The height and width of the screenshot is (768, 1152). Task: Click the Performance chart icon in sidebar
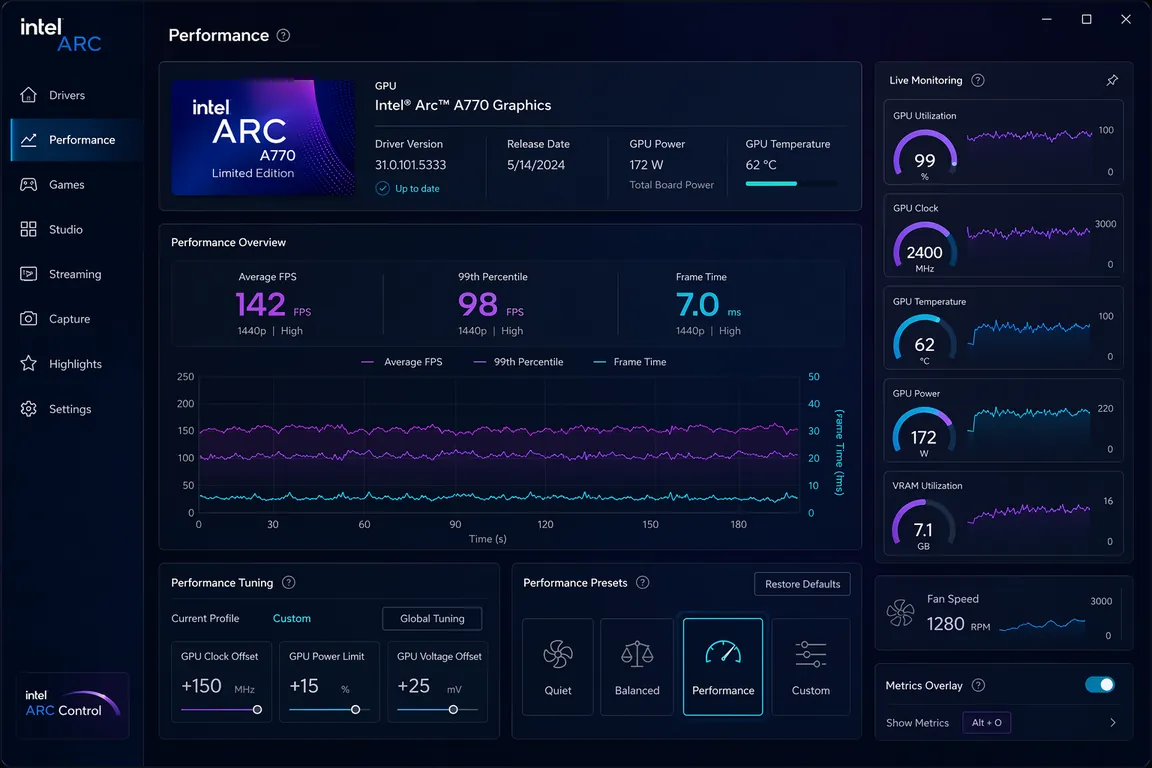pos(29,140)
